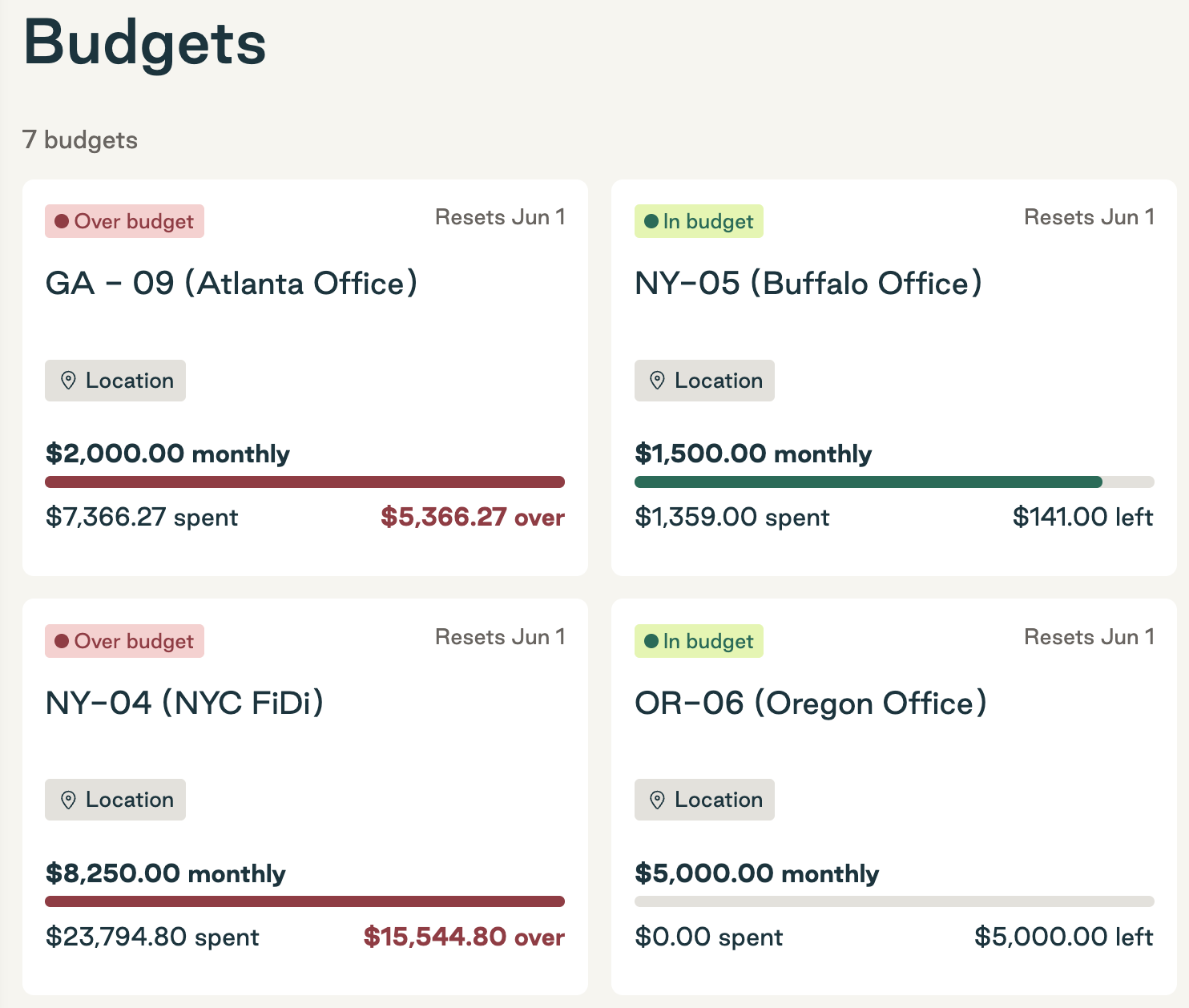Screen dimensions: 1189x1008
Task: Toggle the Over budget badge on GA-09
Action: coord(124,220)
